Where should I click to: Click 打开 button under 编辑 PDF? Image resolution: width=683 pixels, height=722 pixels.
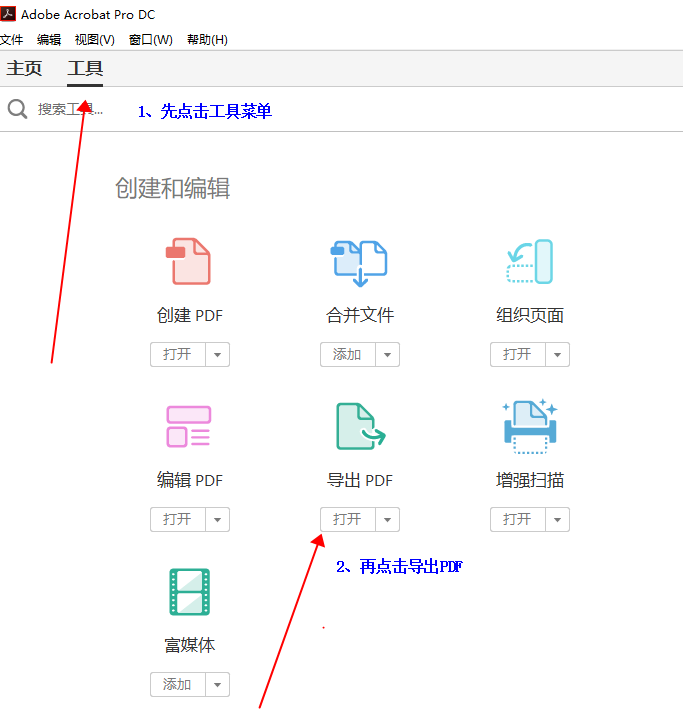tap(178, 519)
